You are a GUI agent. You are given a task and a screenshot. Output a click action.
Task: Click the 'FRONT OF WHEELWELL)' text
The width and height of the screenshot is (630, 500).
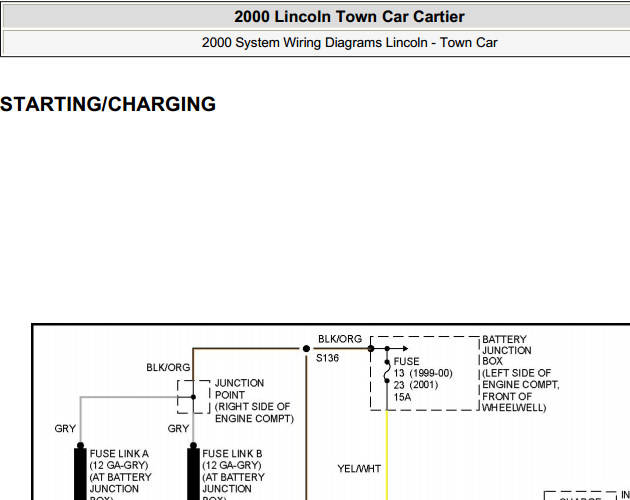pos(514,402)
